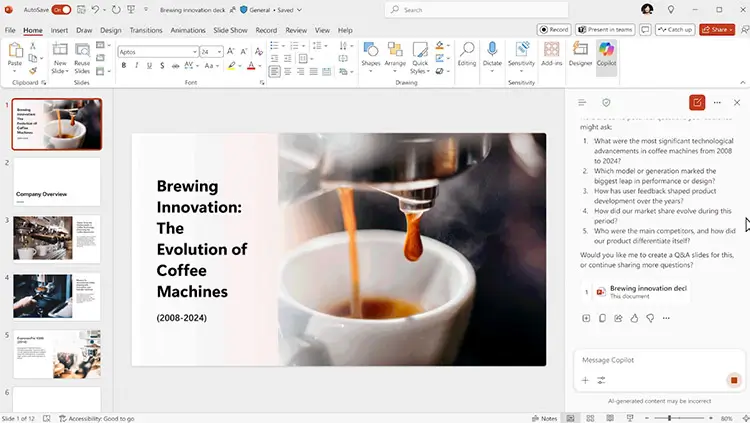The width and height of the screenshot is (750, 423).
Task: Open the Shapes gallery
Action: pyautogui.click(x=371, y=55)
